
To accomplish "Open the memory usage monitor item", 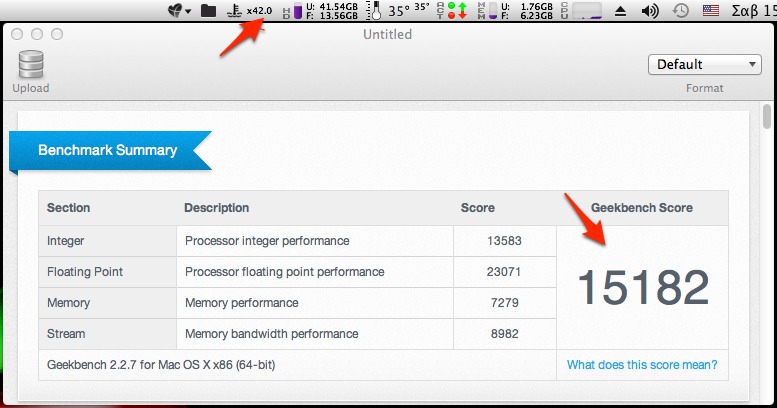I will [515, 10].
